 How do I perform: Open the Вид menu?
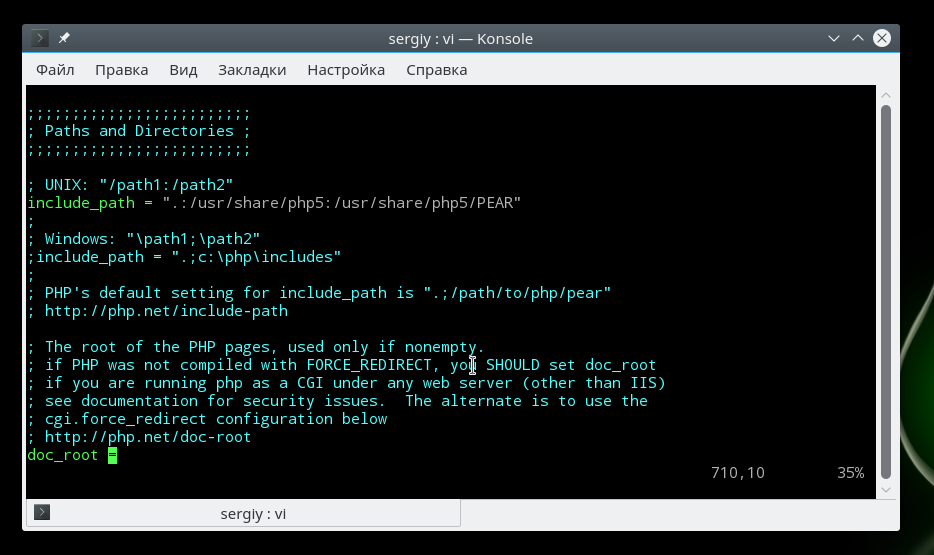pyautogui.click(x=183, y=70)
